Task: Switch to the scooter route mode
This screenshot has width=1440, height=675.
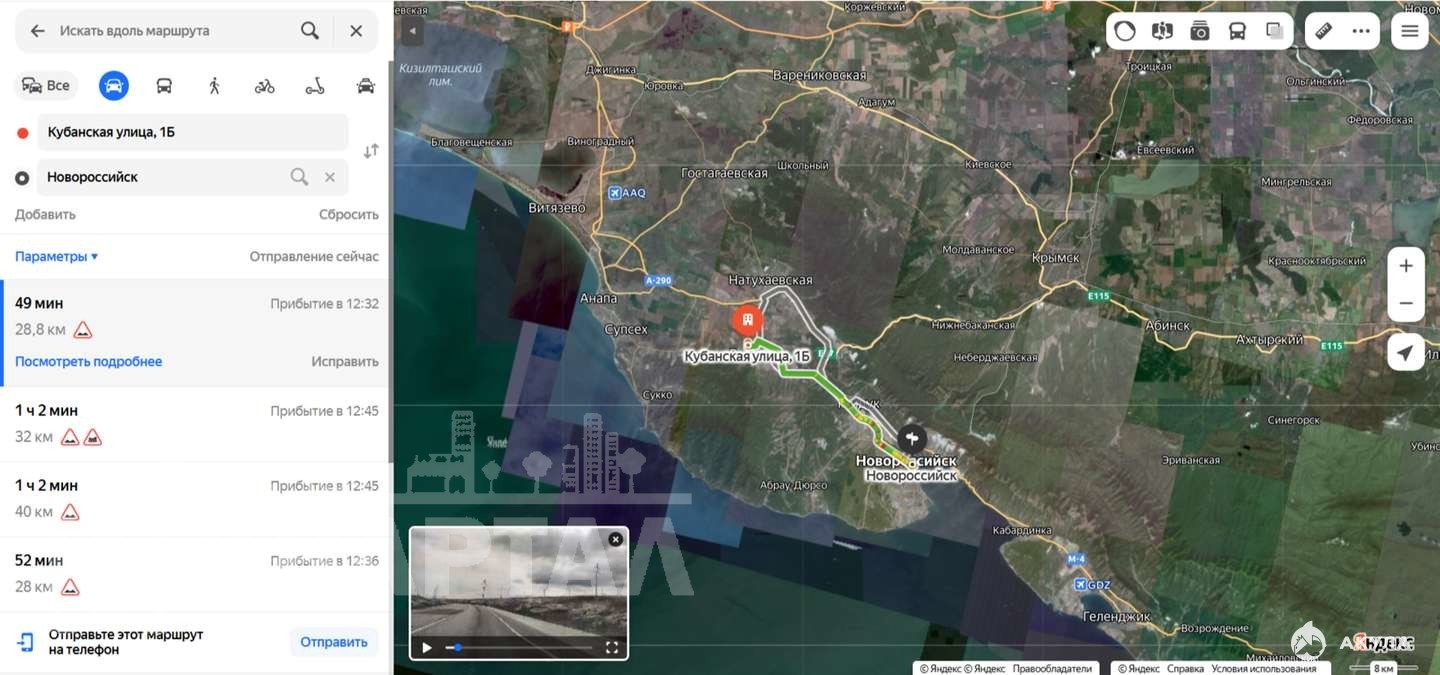Action: click(x=315, y=86)
